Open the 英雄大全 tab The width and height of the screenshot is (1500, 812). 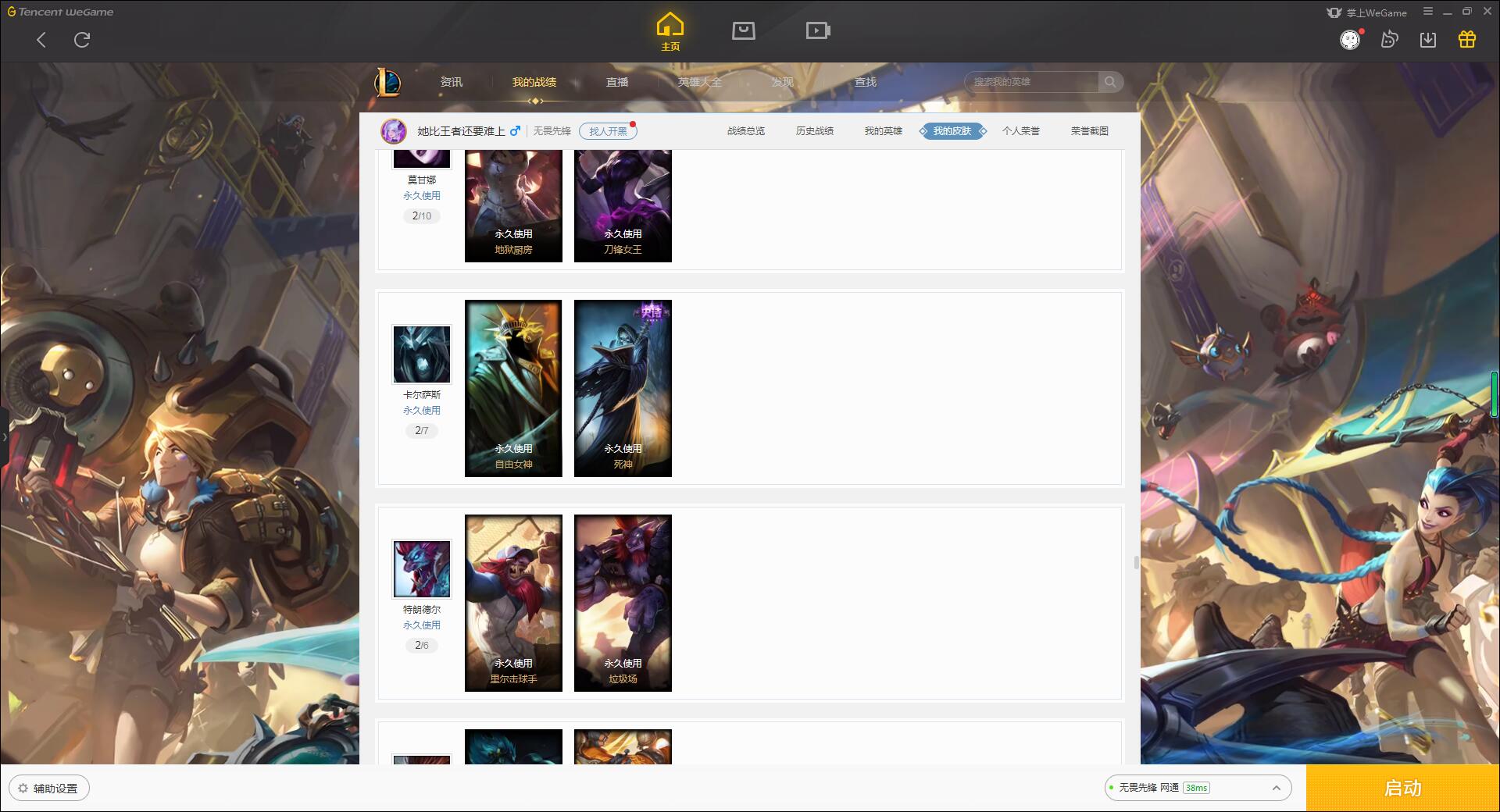coord(700,82)
